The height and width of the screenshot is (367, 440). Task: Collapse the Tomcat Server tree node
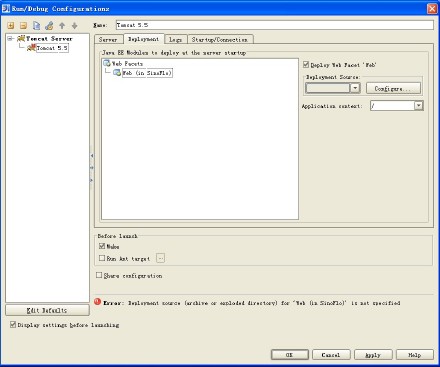pyautogui.click(x=10, y=39)
